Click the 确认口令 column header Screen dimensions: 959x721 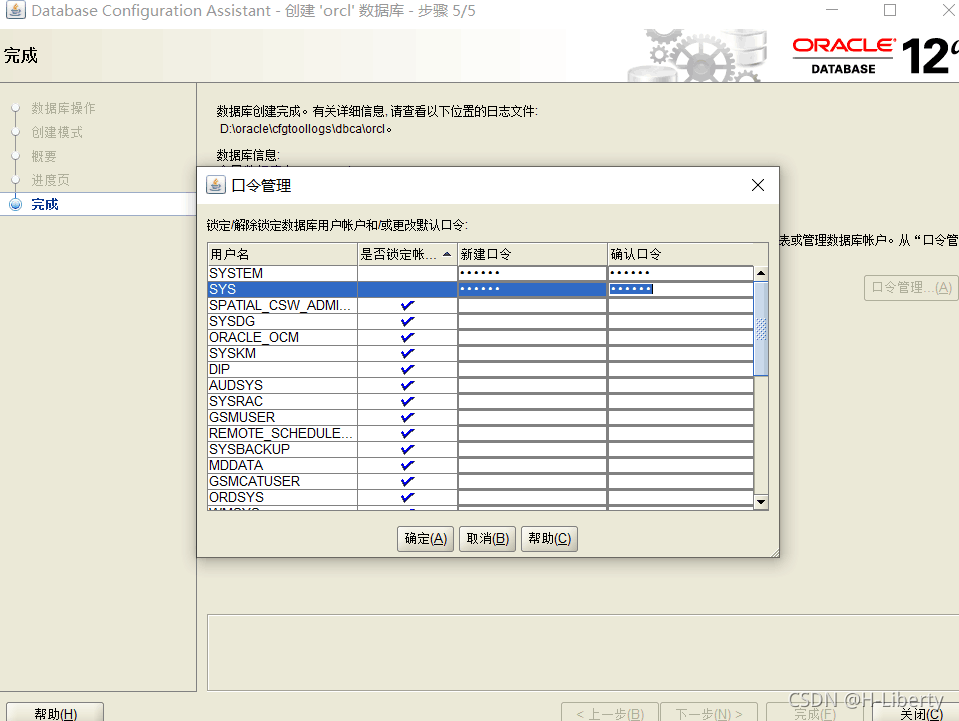[687, 254]
